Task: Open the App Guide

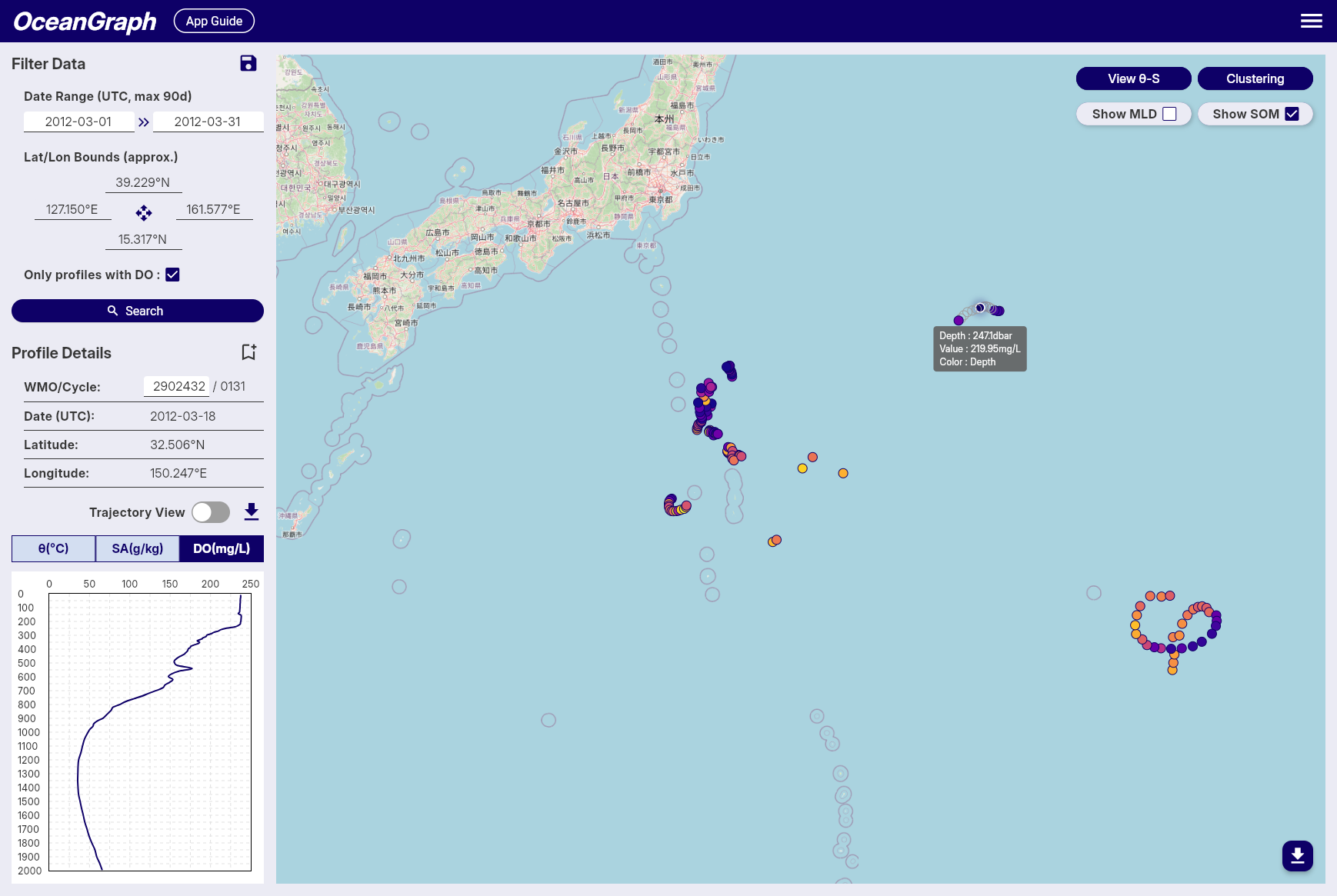Action: tap(214, 22)
